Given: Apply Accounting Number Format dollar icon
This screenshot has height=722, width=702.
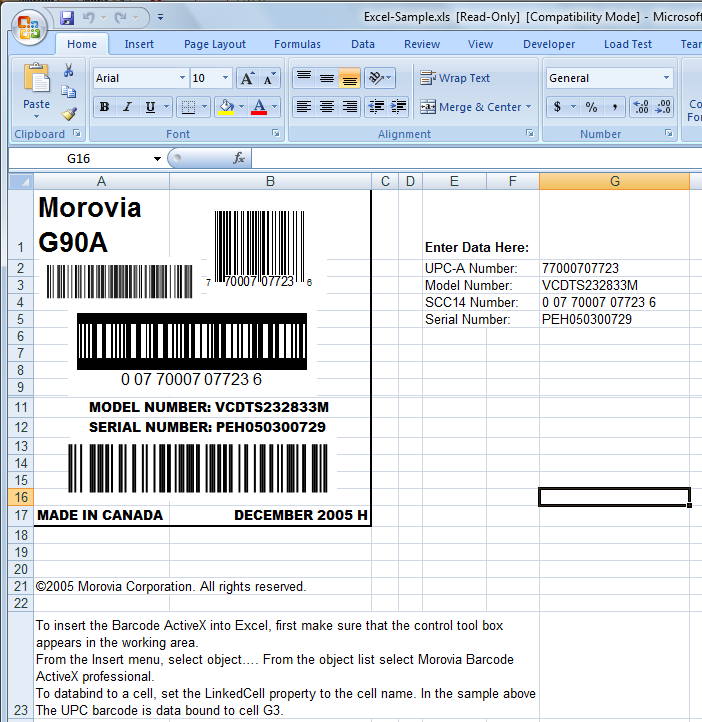Looking at the screenshot, I should 557,107.
